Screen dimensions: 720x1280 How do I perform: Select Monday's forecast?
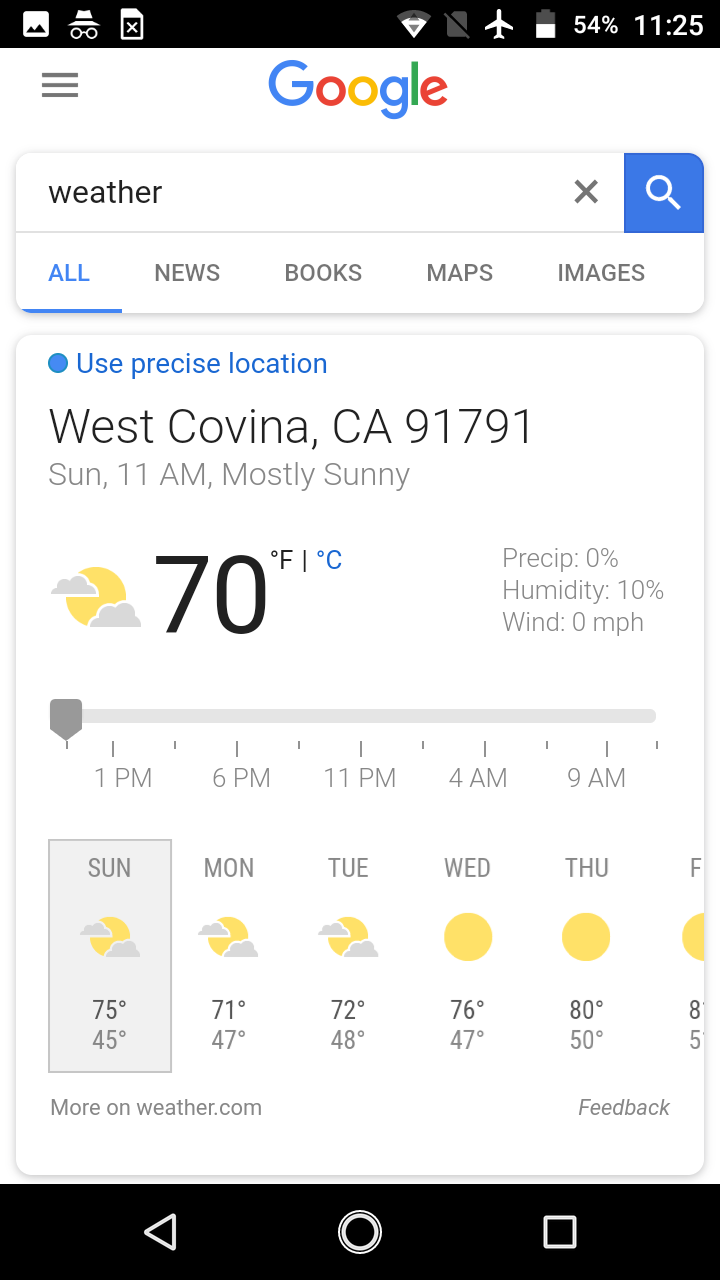click(229, 955)
